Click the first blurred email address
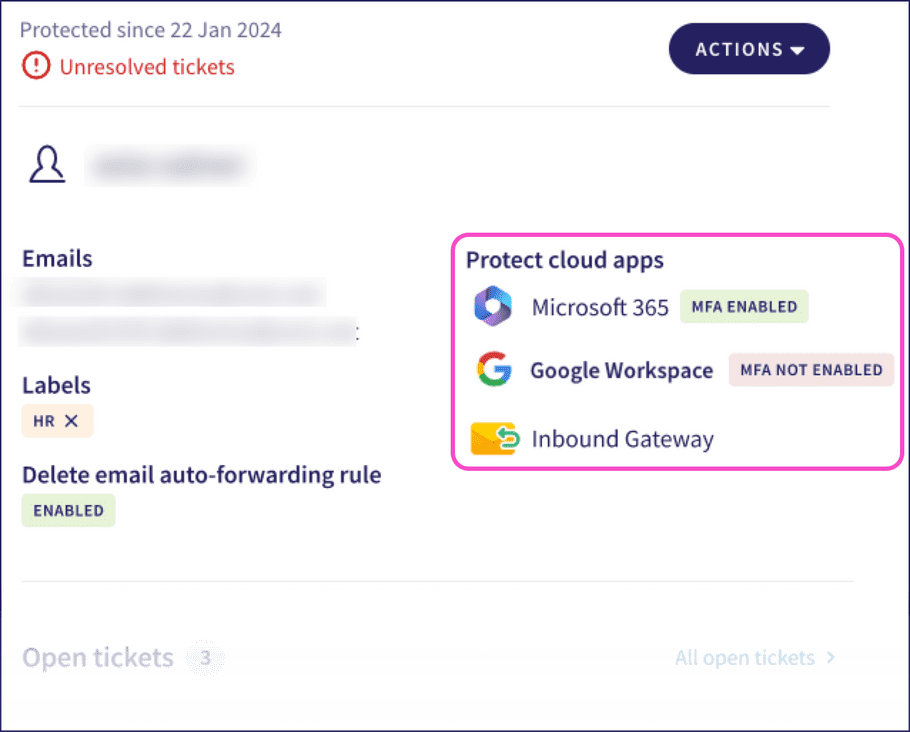The image size is (910, 732). 173,293
